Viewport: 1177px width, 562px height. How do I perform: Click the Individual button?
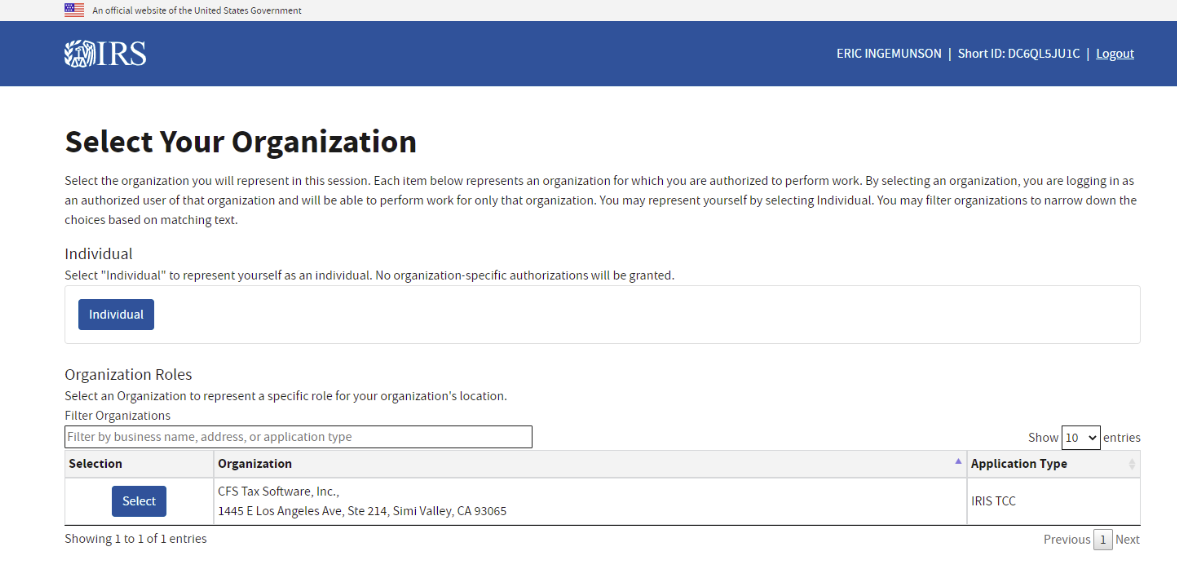point(116,314)
